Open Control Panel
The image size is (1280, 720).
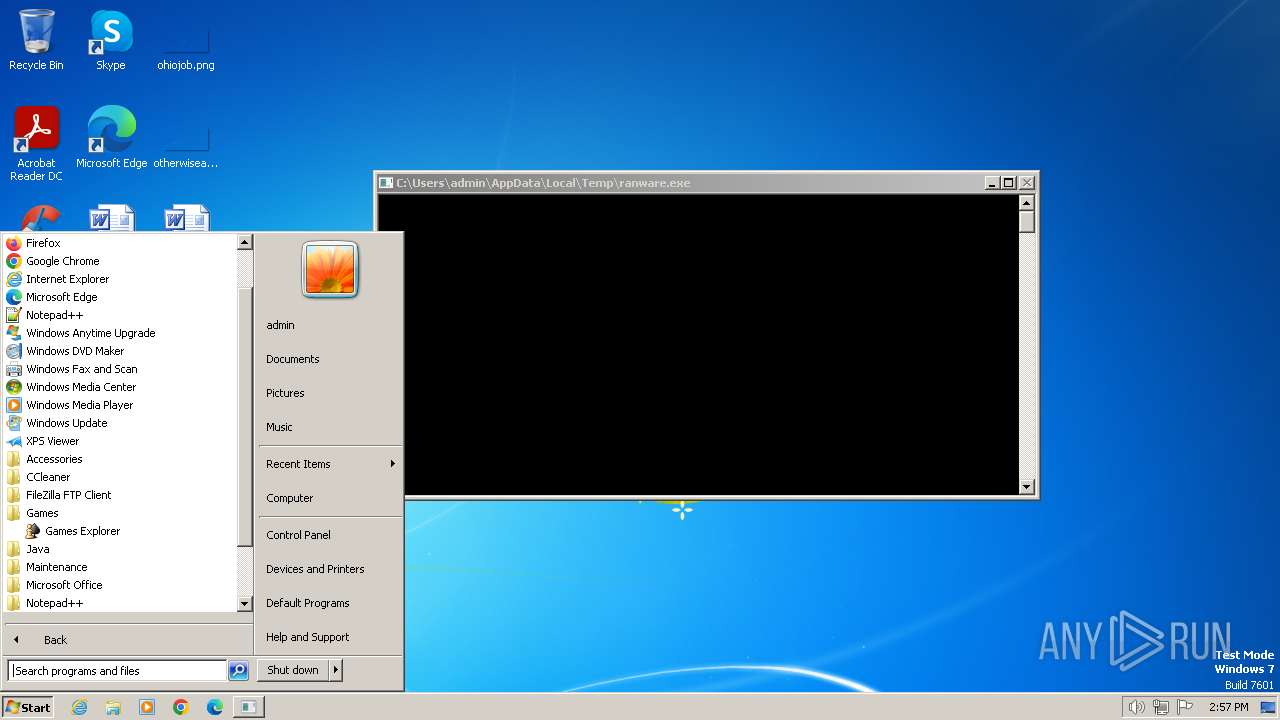[x=330, y=535]
